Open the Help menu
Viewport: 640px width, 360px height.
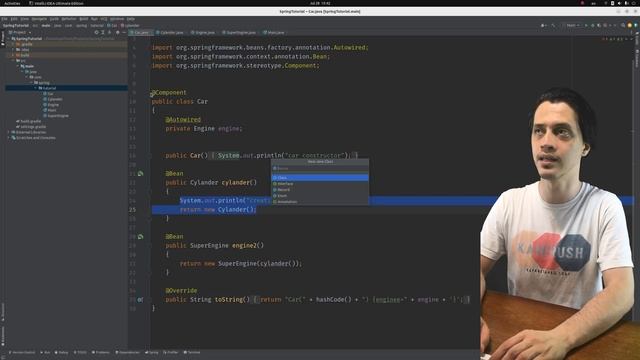pos(131,19)
